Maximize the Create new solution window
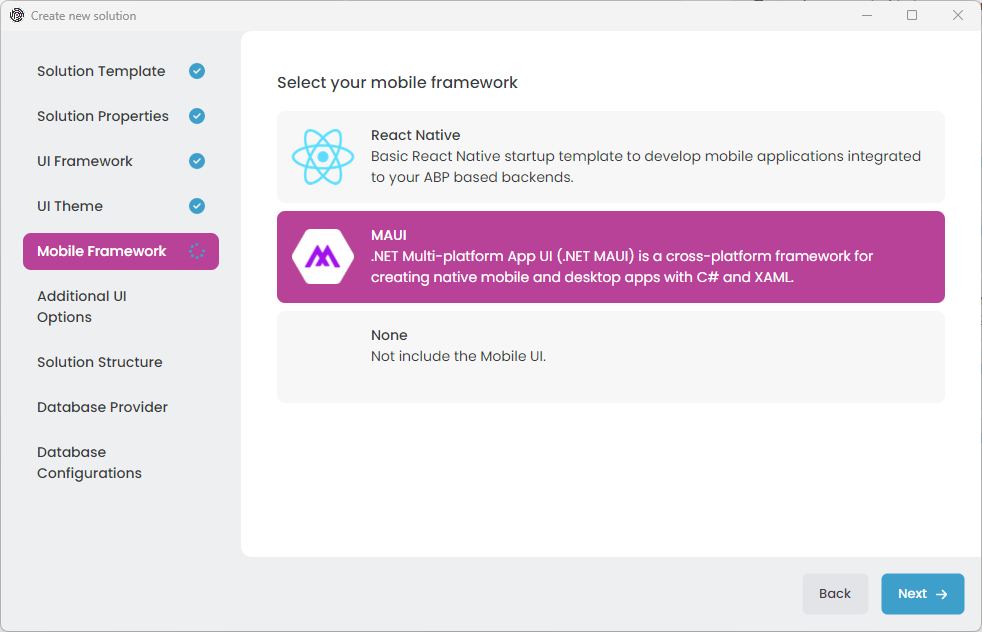 [x=912, y=16]
